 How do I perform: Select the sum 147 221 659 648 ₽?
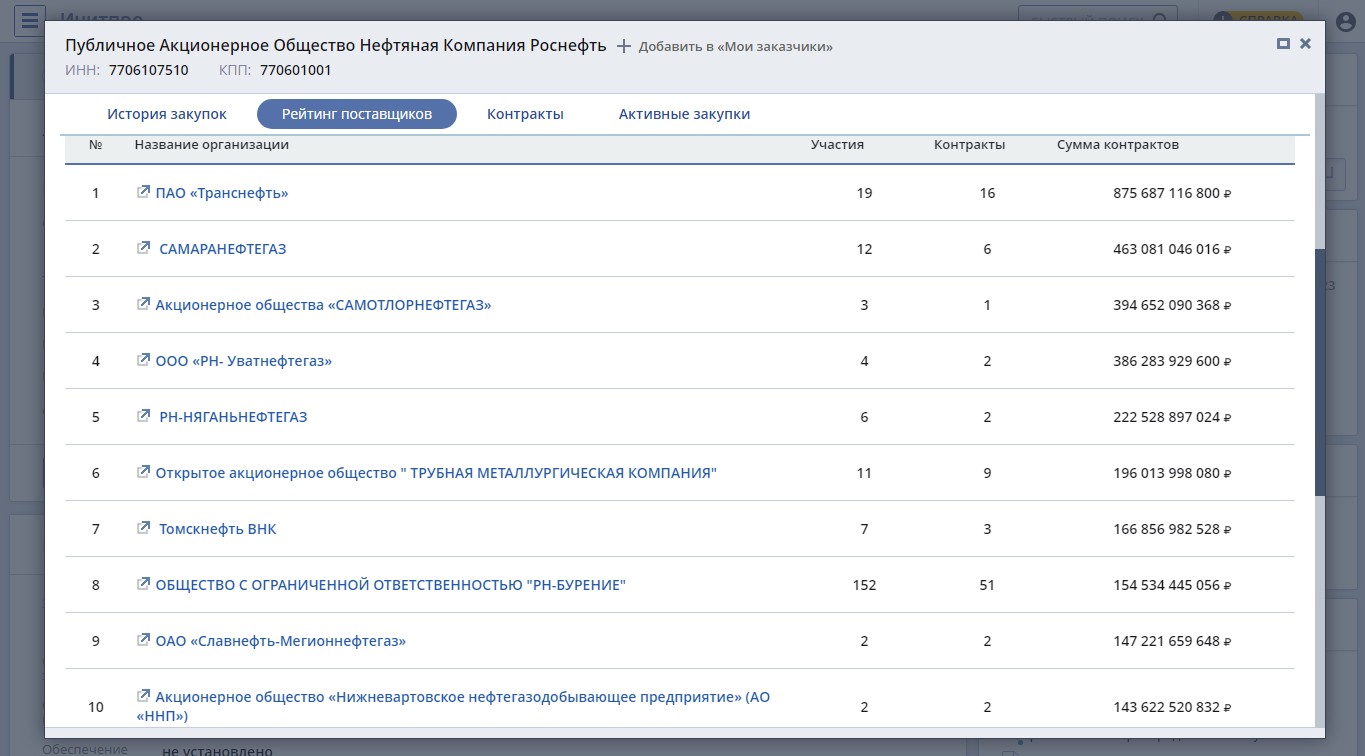coord(1172,641)
